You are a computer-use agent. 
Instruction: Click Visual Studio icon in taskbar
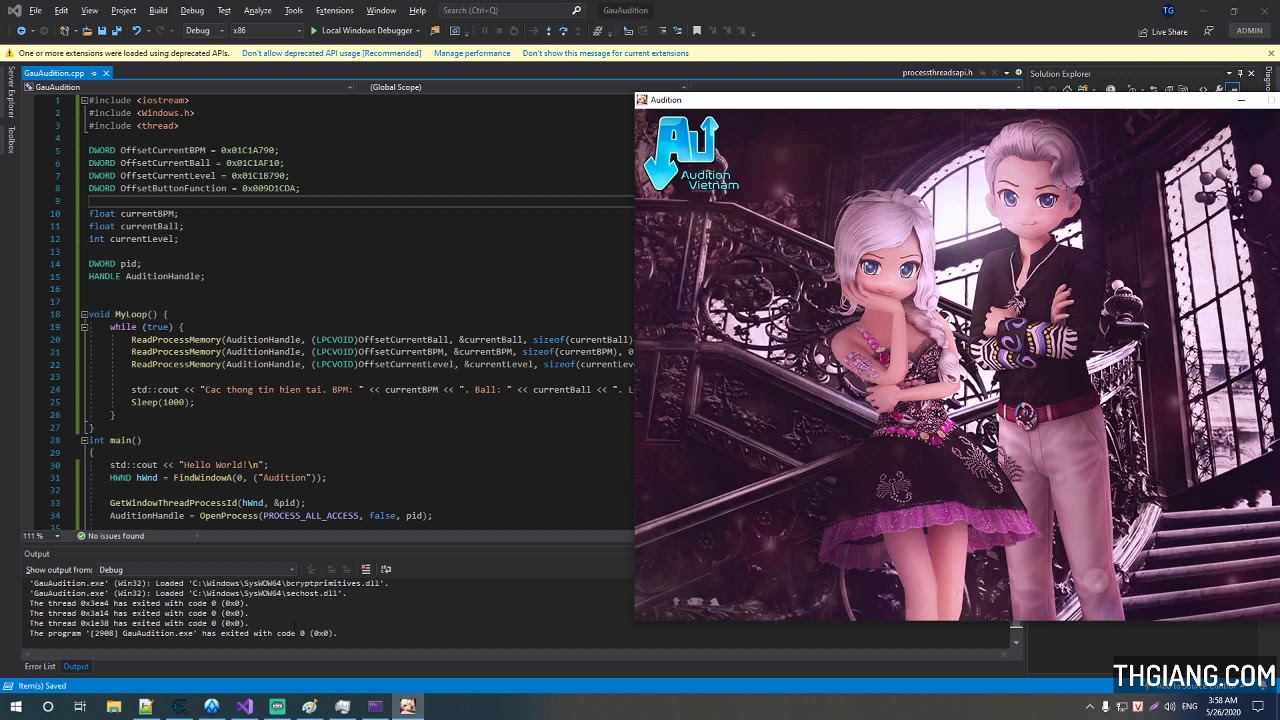point(245,707)
